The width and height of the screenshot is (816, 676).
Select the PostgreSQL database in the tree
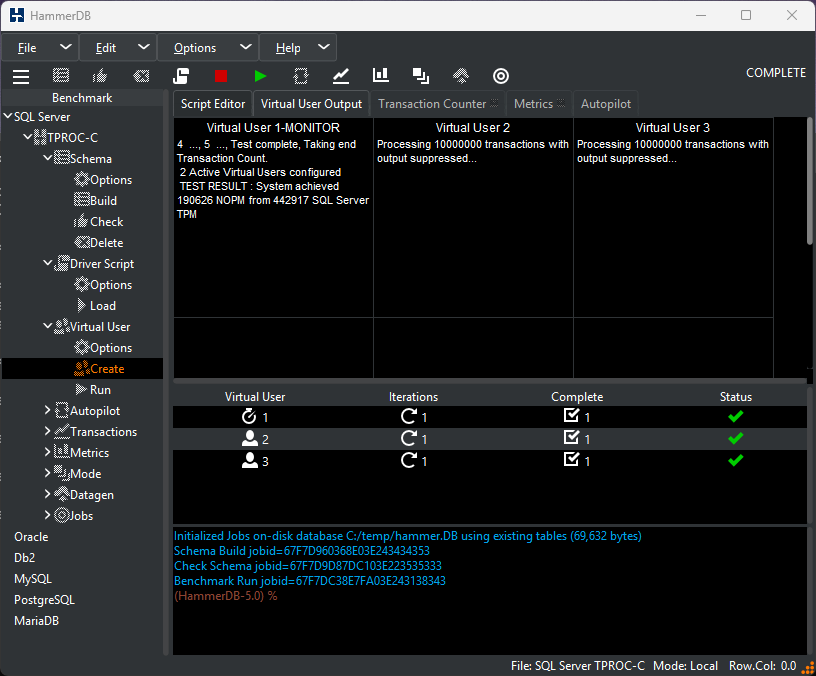[x=44, y=600]
